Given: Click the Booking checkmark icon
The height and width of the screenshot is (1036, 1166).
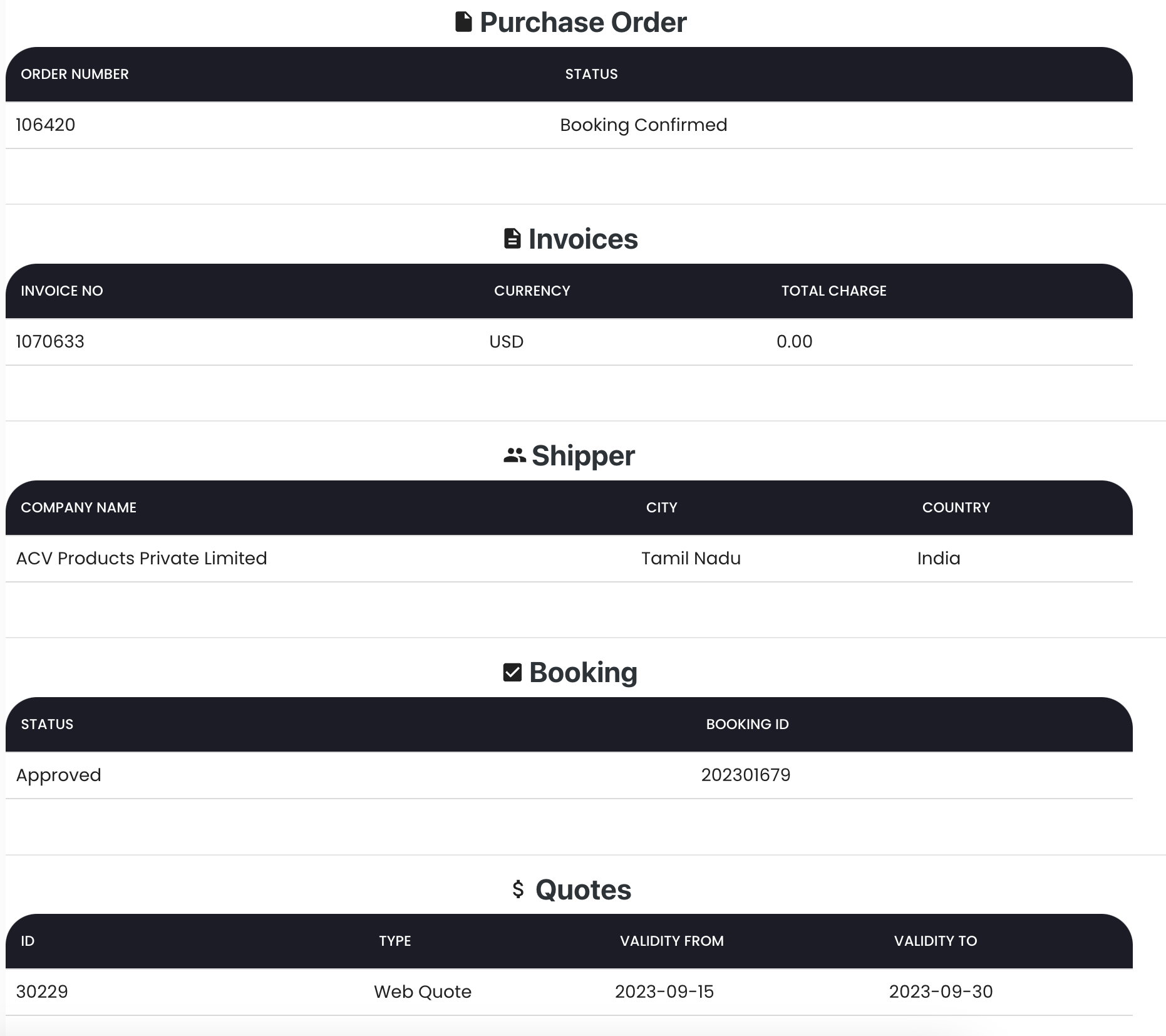Looking at the screenshot, I should pos(512,673).
